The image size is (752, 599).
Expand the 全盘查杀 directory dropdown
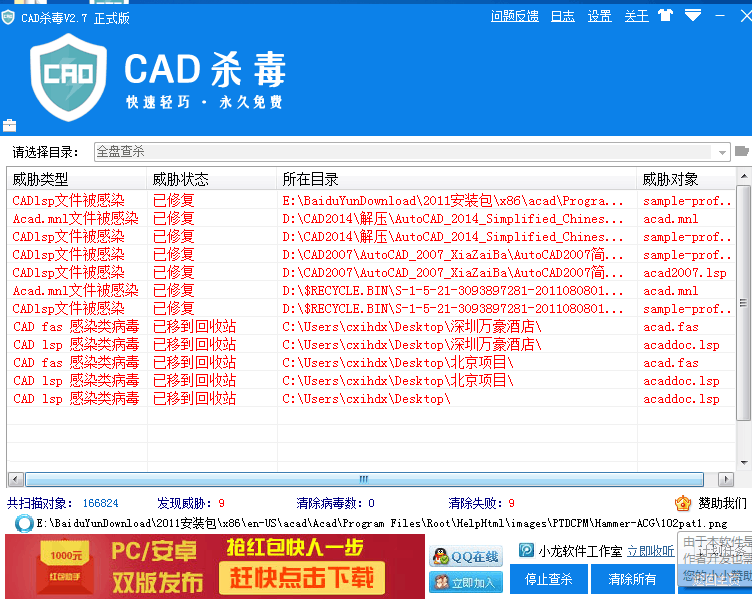pyautogui.click(x=722, y=153)
